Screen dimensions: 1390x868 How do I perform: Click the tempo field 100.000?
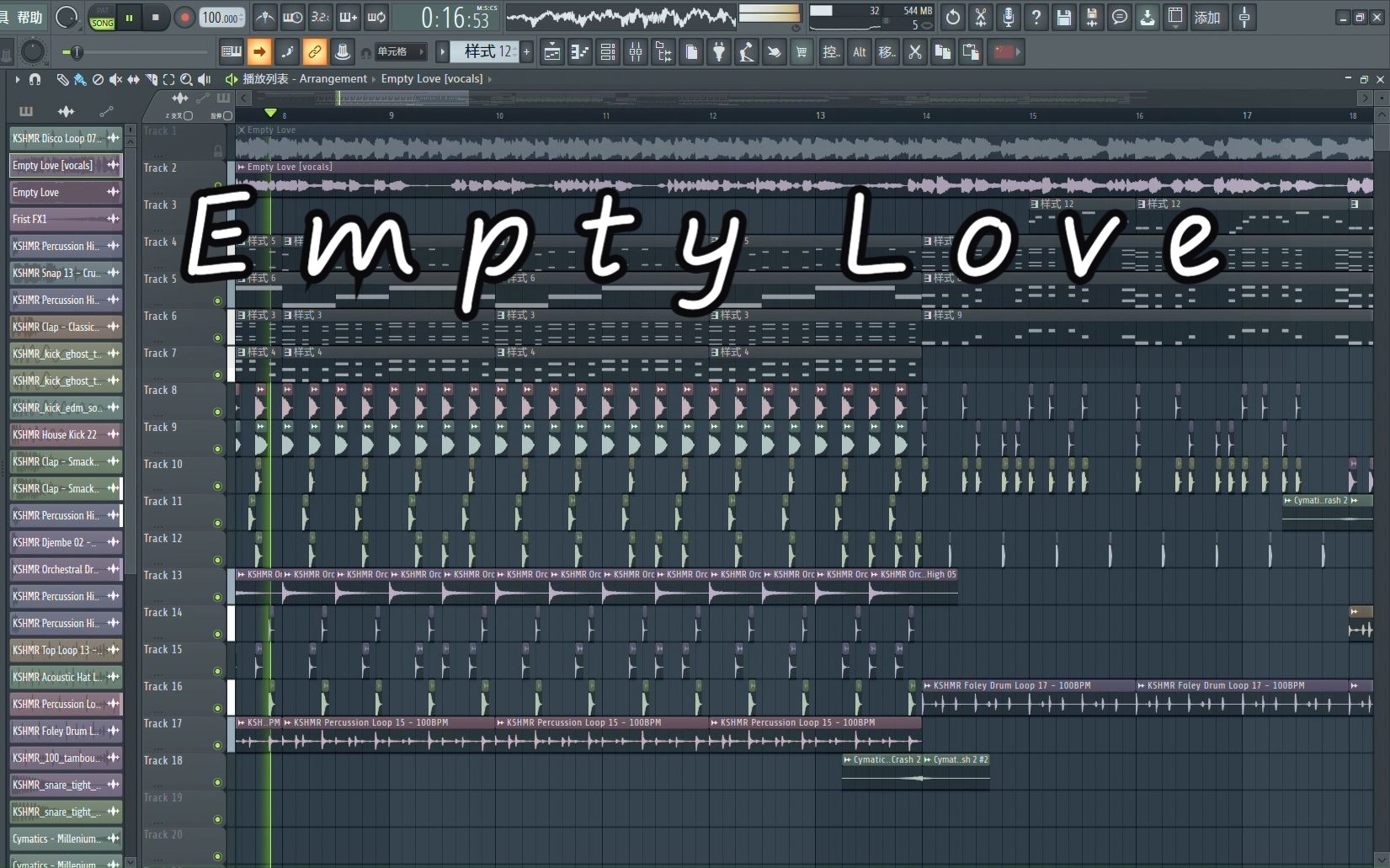223,18
